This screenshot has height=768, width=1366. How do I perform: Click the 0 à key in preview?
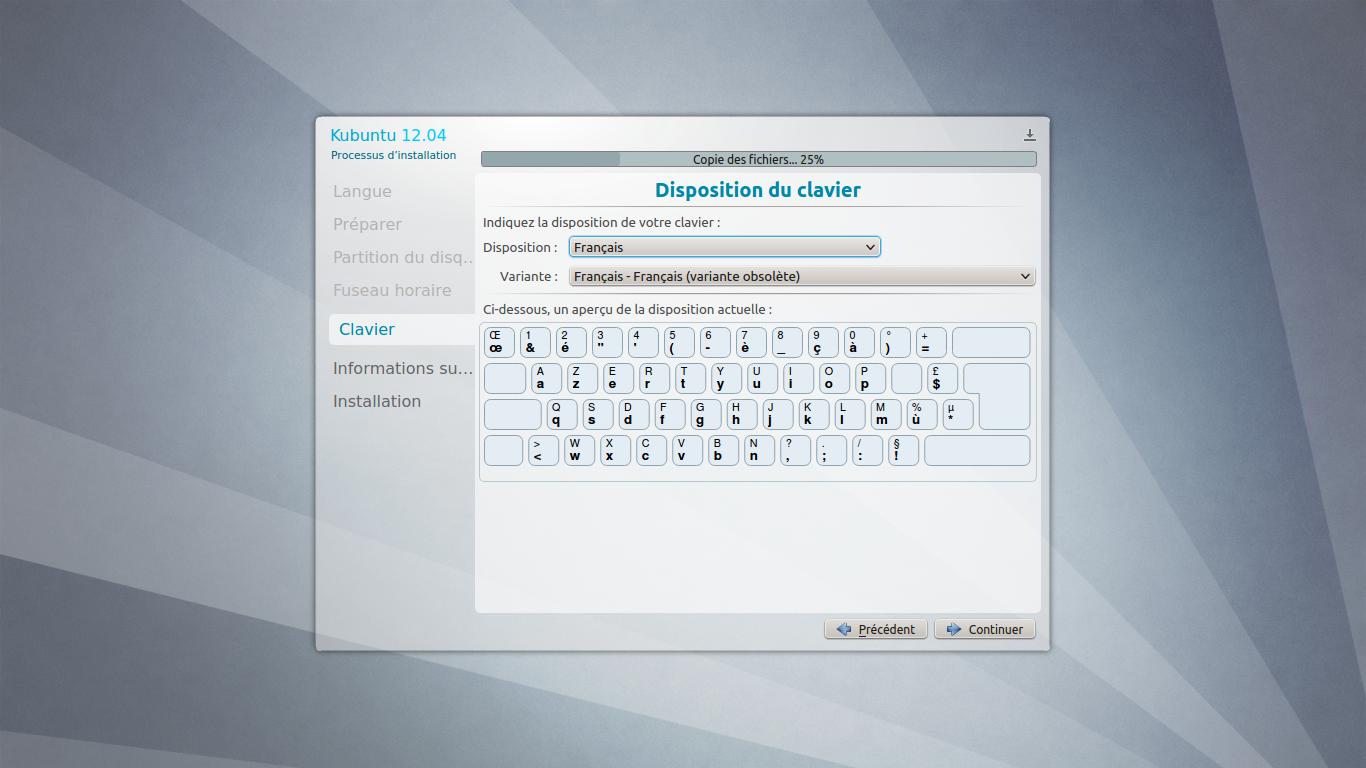[859, 342]
